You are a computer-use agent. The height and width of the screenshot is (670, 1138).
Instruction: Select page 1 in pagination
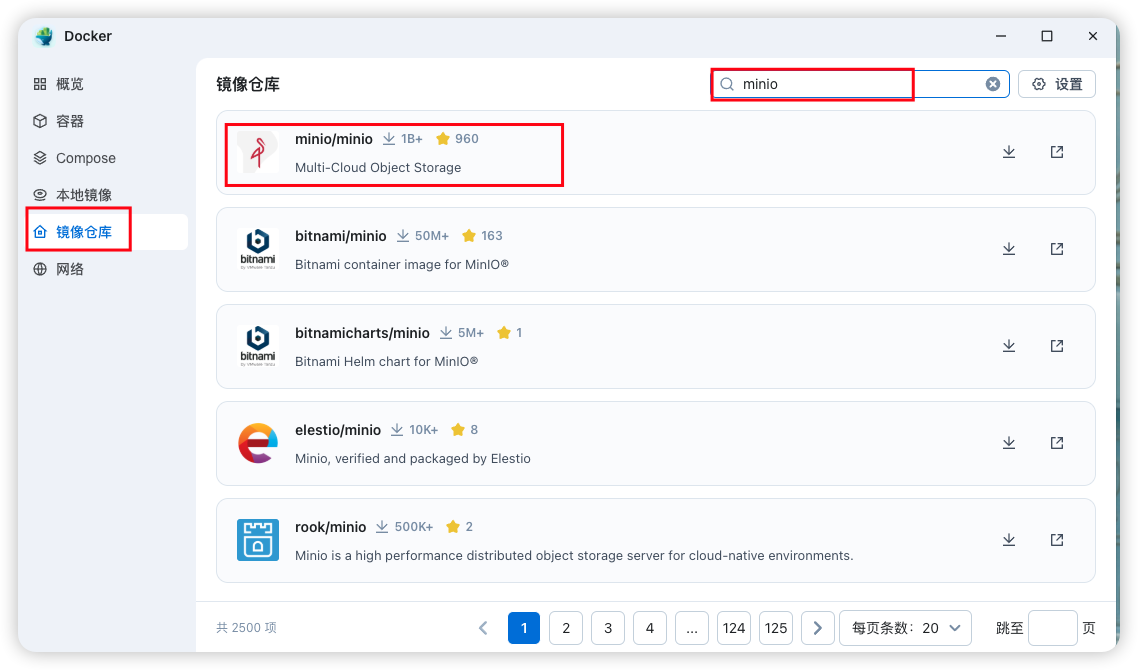pyautogui.click(x=524, y=628)
